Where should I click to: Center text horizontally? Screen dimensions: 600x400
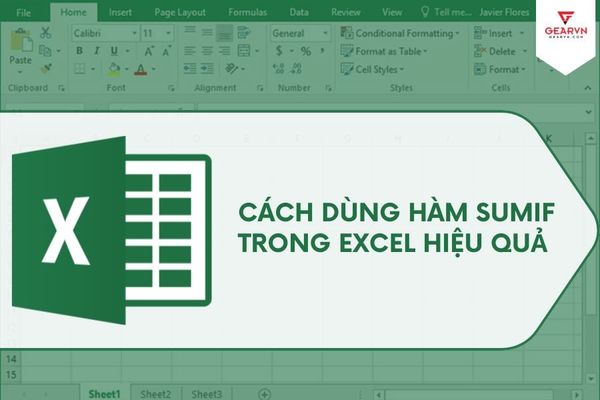(x=207, y=51)
